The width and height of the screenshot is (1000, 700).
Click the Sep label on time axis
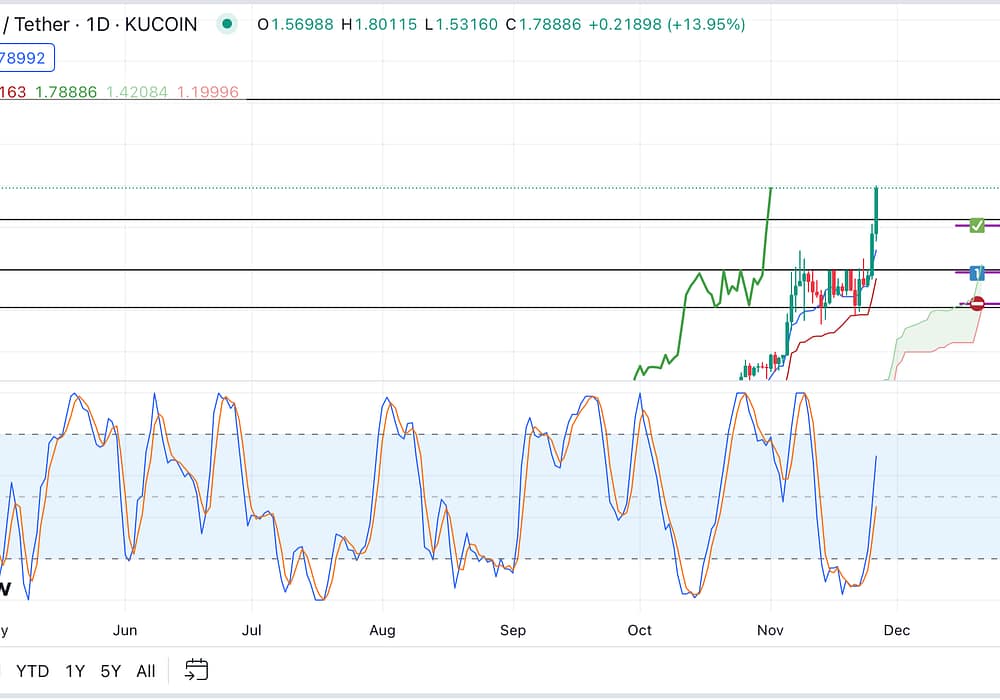[512, 630]
